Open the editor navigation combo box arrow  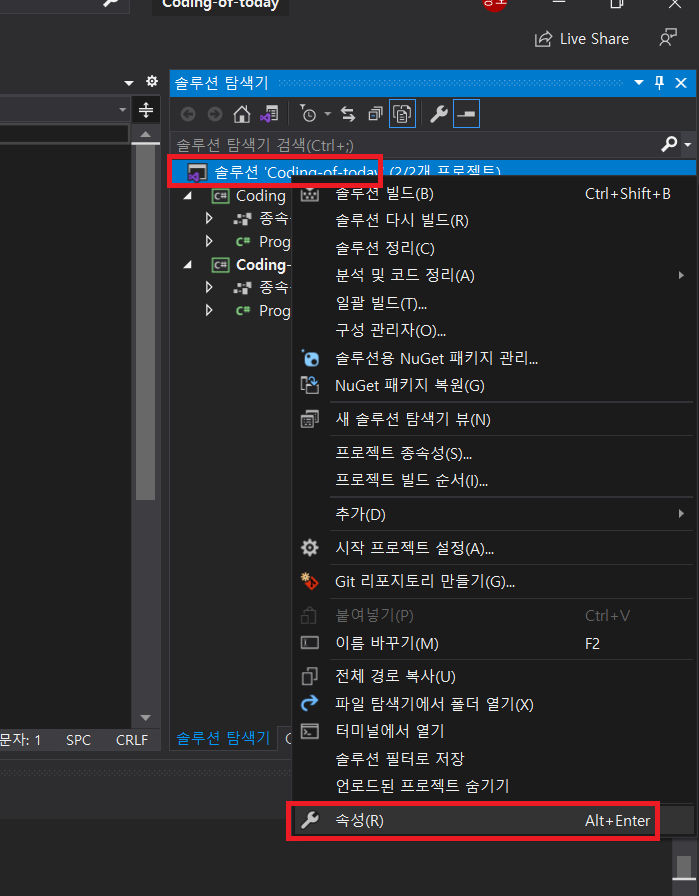tap(122, 109)
